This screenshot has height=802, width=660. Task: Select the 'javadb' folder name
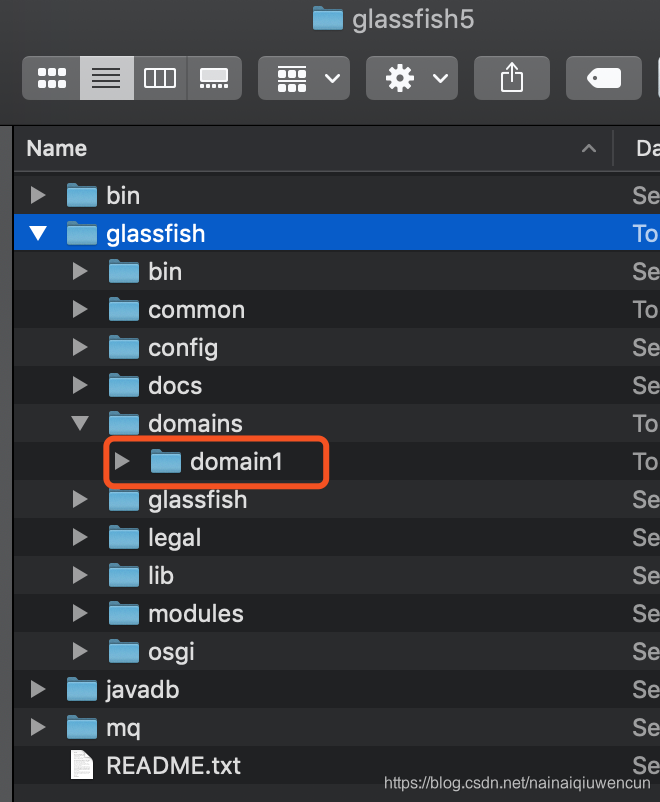(x=142, y=690)
